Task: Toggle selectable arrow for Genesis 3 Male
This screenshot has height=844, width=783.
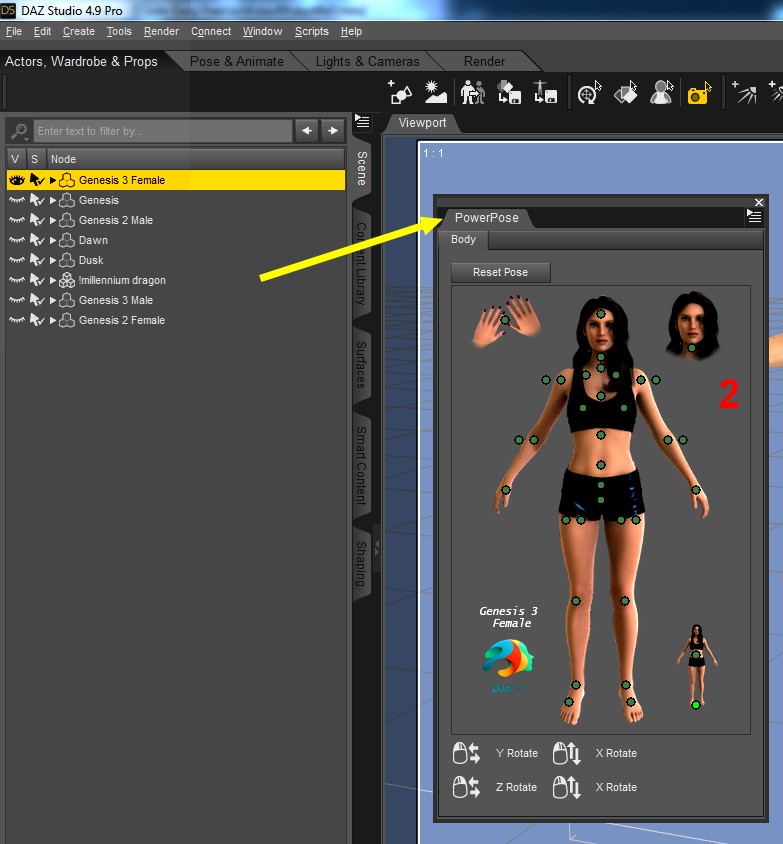Action: pyautogui.click(x=37, y=300)
